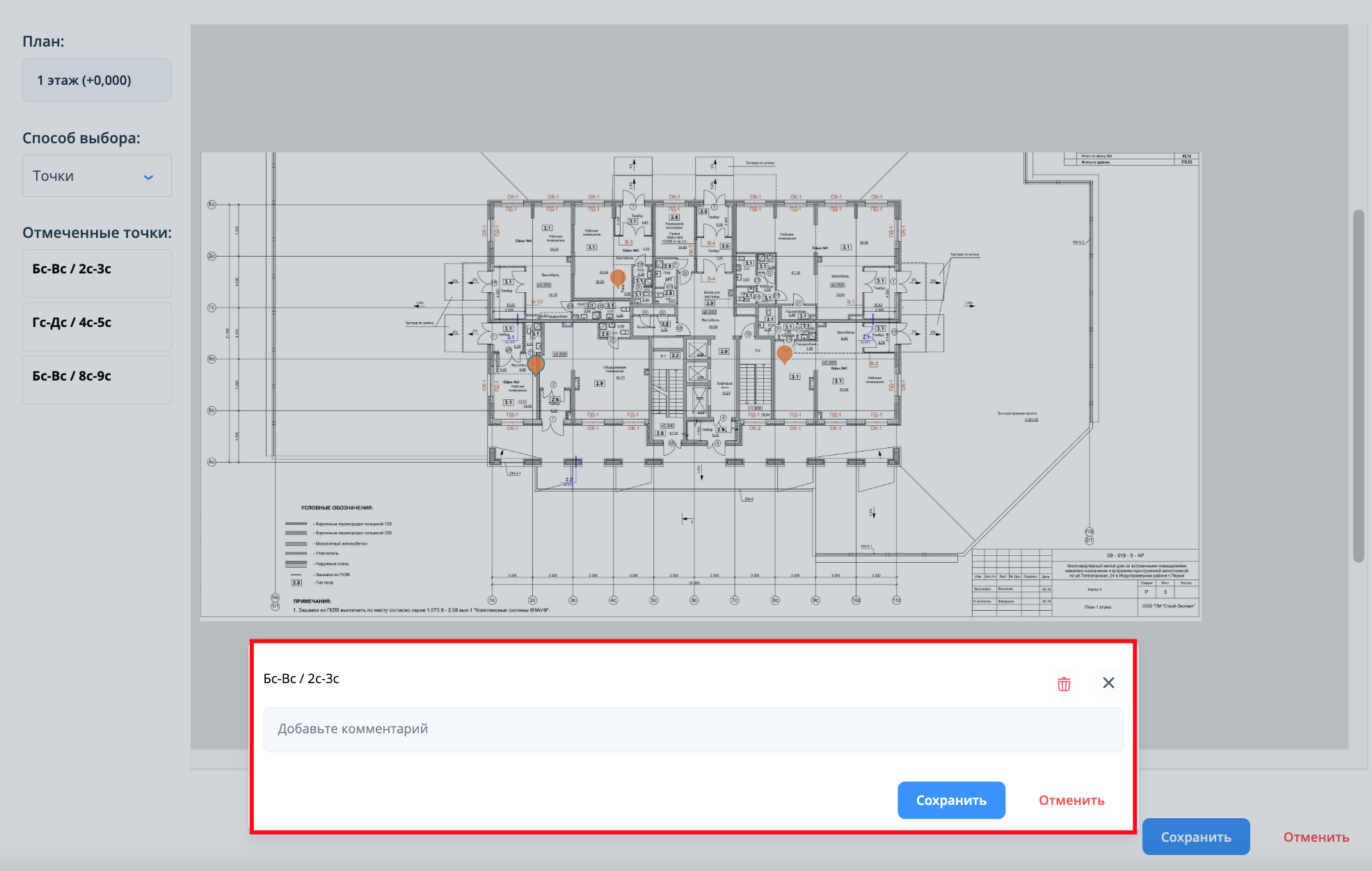Click the Сохранить button below the dialog
This screenshot has height=871, width=1372.
point(1195,837)
